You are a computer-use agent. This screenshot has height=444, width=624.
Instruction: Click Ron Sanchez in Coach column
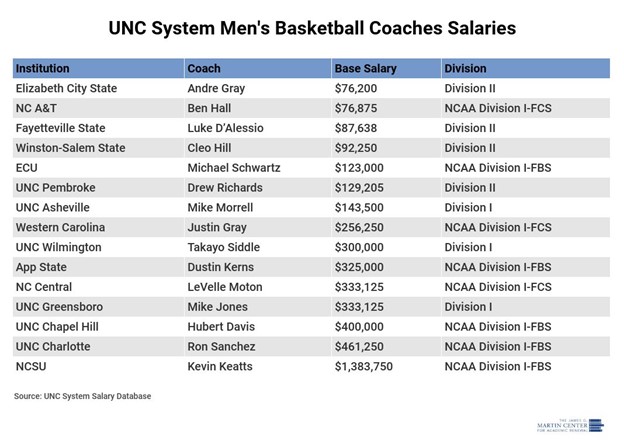pos(223,347)
